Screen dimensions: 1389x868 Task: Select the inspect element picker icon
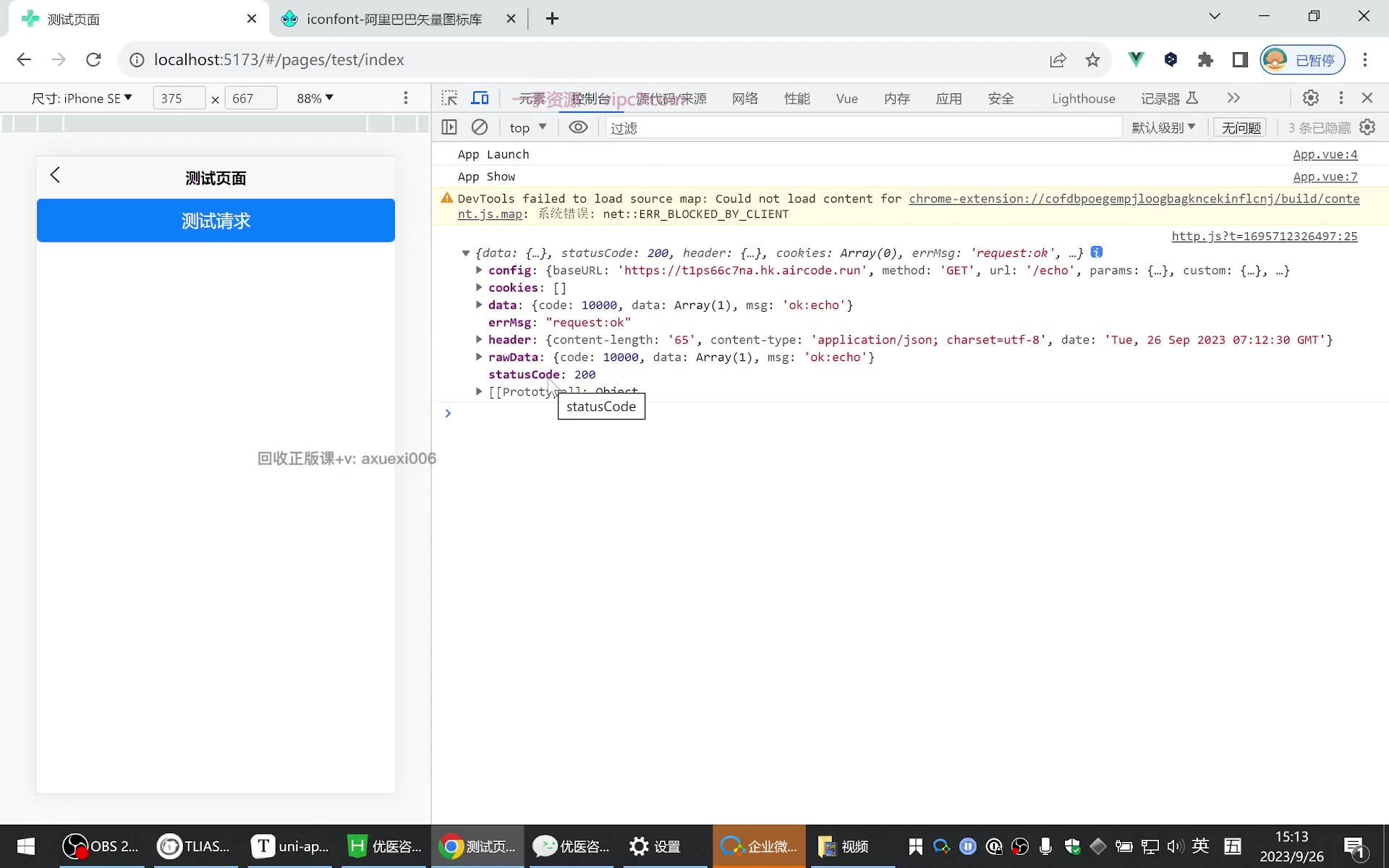click(449, 98)
